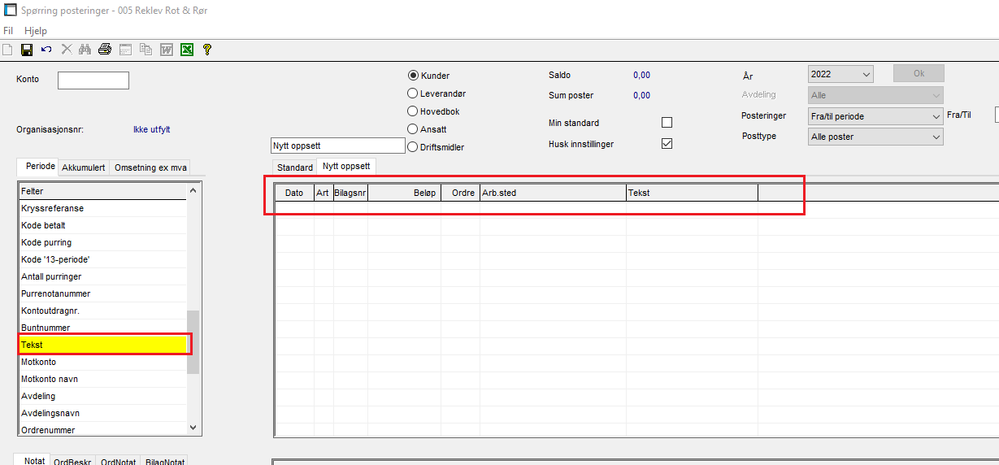Screen dimensions: 999x465
Task: Select Ordrenummer in the Felter list
Action: pyautogui.click(x=103, y=429)
